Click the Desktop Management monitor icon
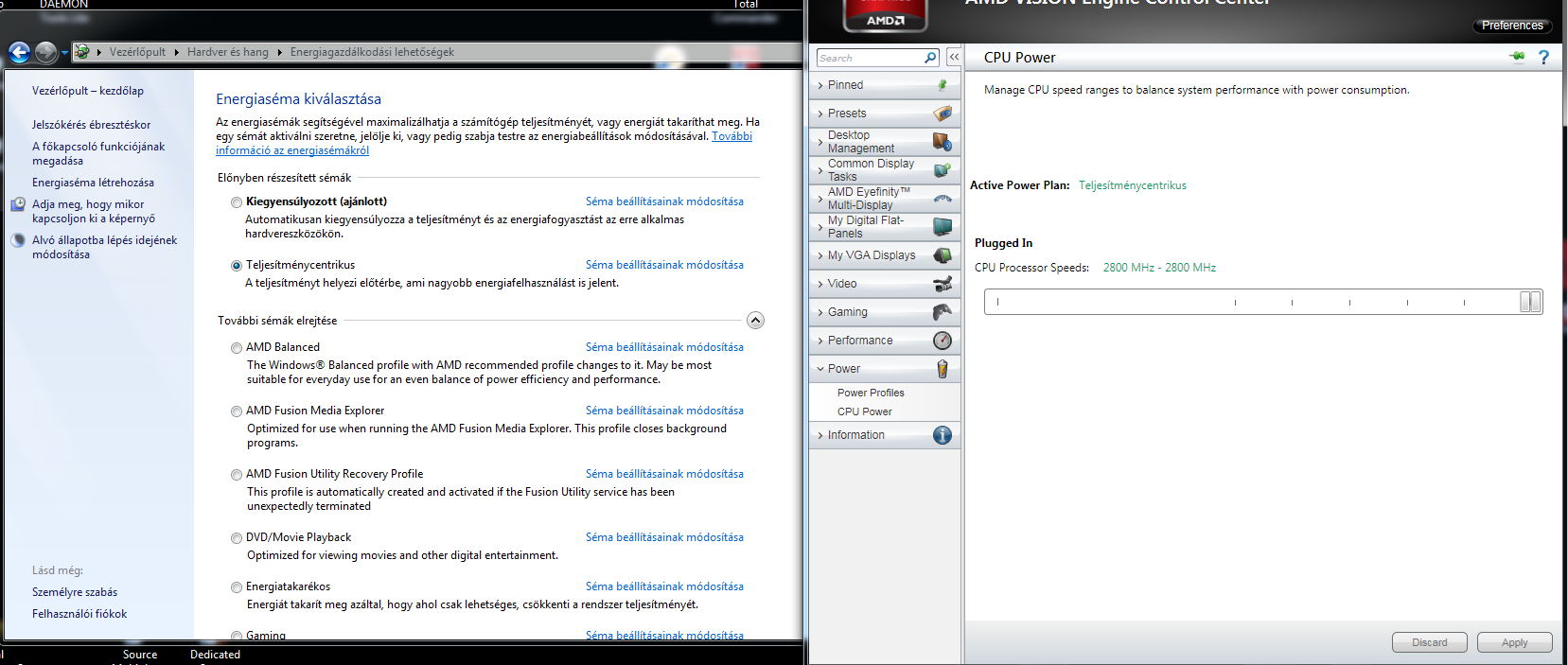 tap(943, 142)
